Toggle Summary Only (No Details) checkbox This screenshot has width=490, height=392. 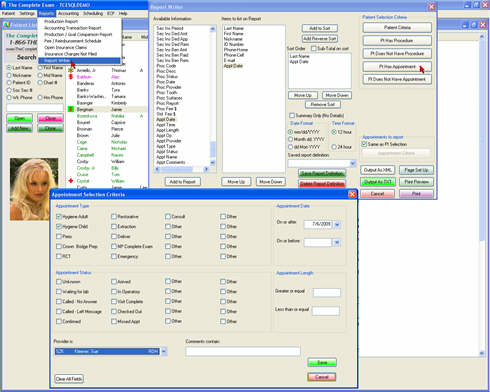tap(292, 115)
